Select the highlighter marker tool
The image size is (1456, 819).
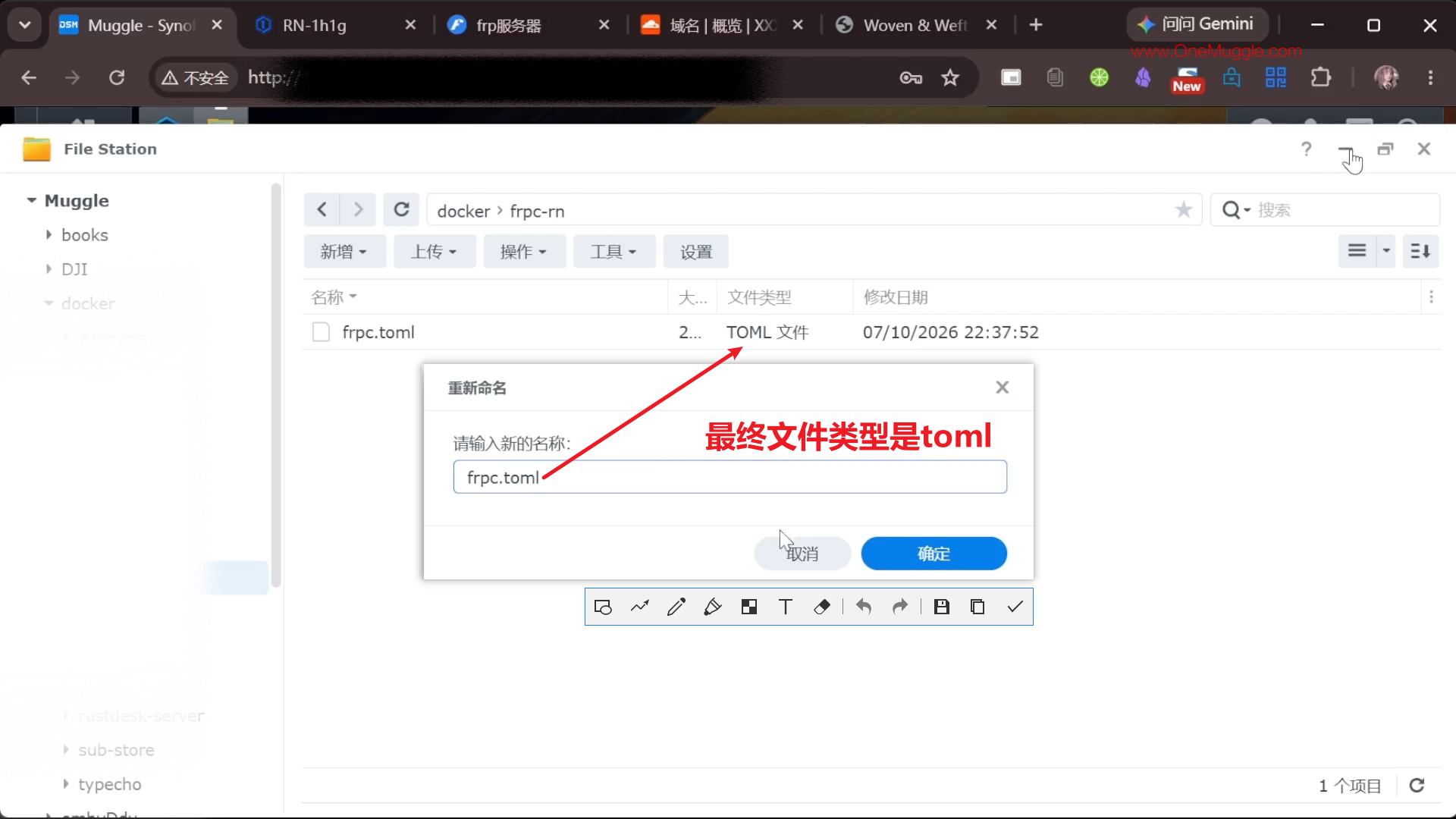[x=712, y=607]
